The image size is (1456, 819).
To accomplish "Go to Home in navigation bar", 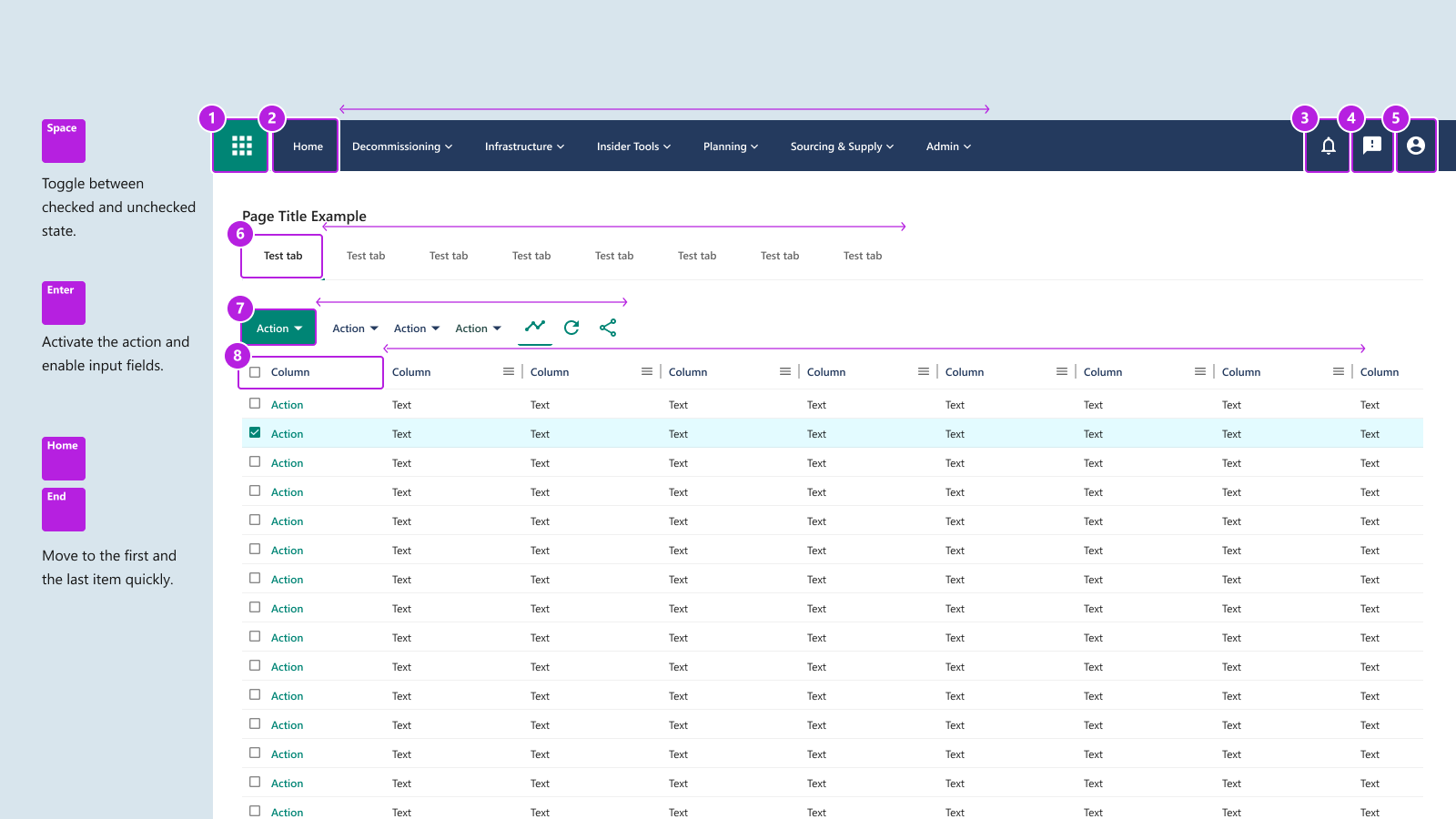I will pos(308,147).
